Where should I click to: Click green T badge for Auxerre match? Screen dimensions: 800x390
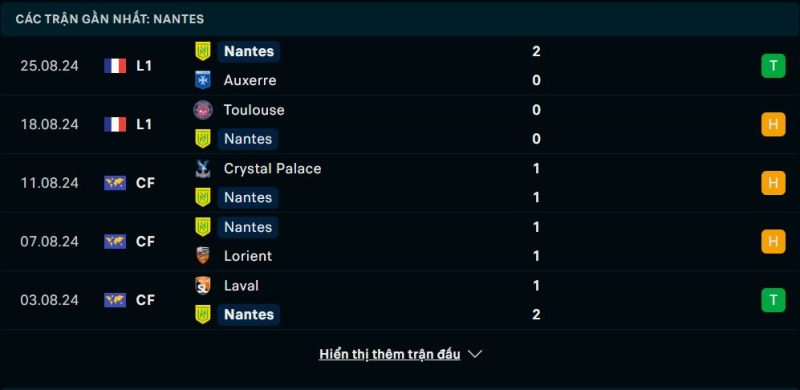coord(773,66)
